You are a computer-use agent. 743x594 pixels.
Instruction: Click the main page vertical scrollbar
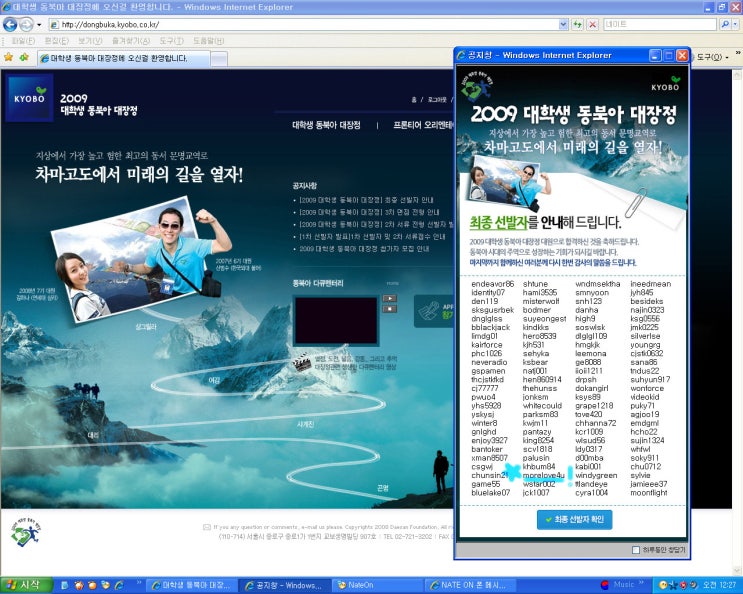tap(737, 322)
